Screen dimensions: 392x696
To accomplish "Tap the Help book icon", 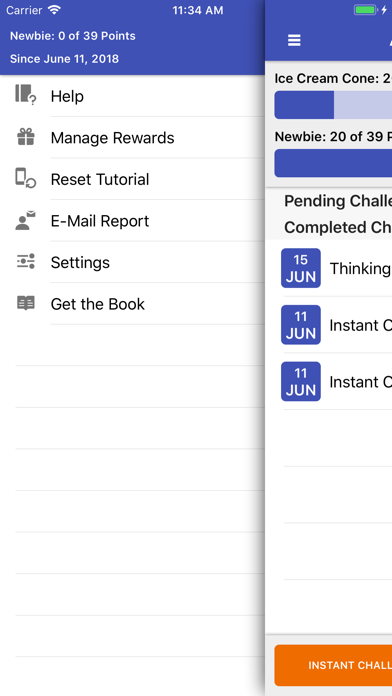I will point(26,94).
